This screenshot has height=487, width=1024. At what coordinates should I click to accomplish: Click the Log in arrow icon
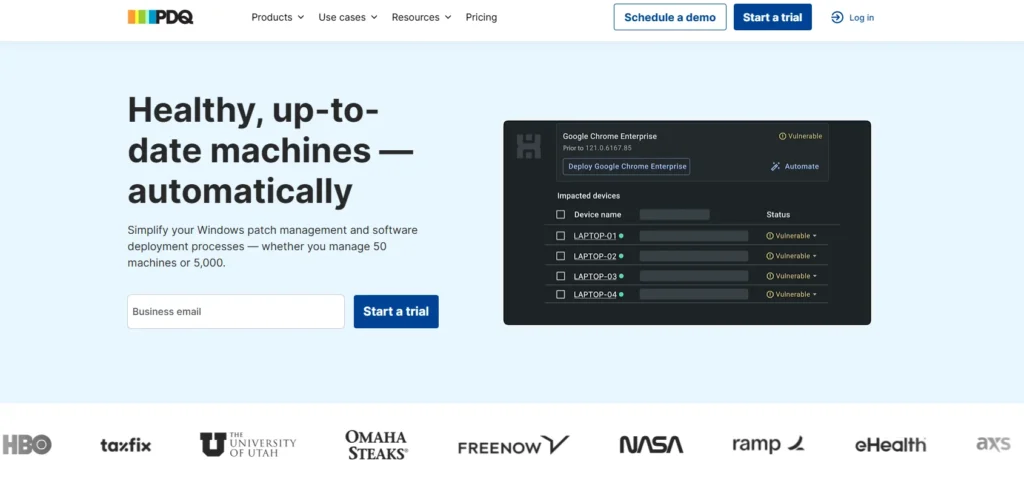click(837, 18)
